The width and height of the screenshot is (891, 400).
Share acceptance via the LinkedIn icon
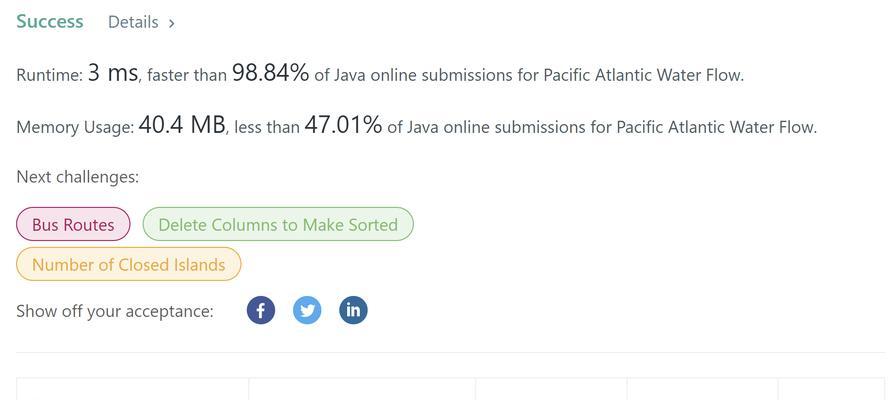tap(353, 310)
